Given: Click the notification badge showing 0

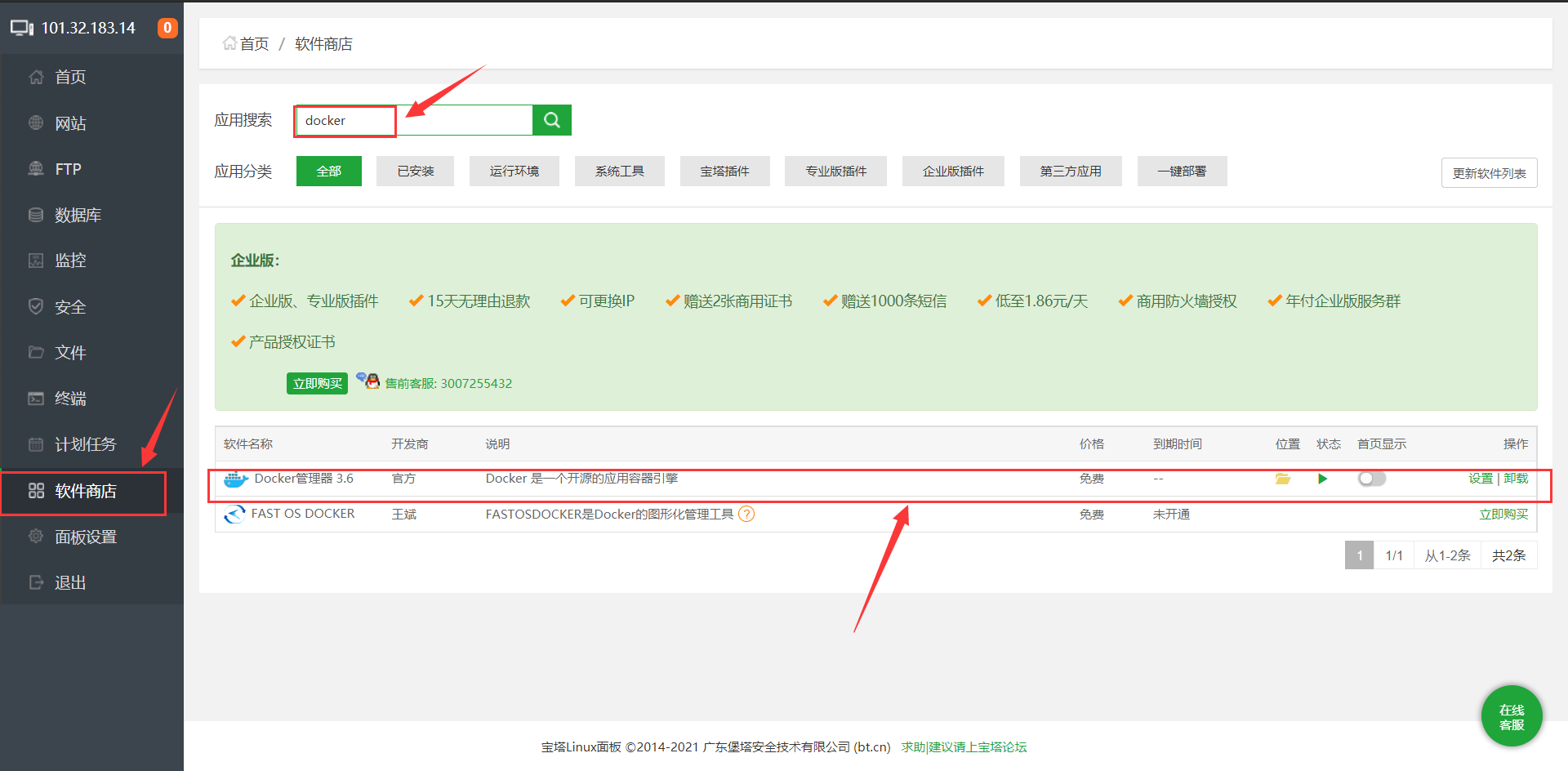Looking at the screenshot, I should click(167, 28).
